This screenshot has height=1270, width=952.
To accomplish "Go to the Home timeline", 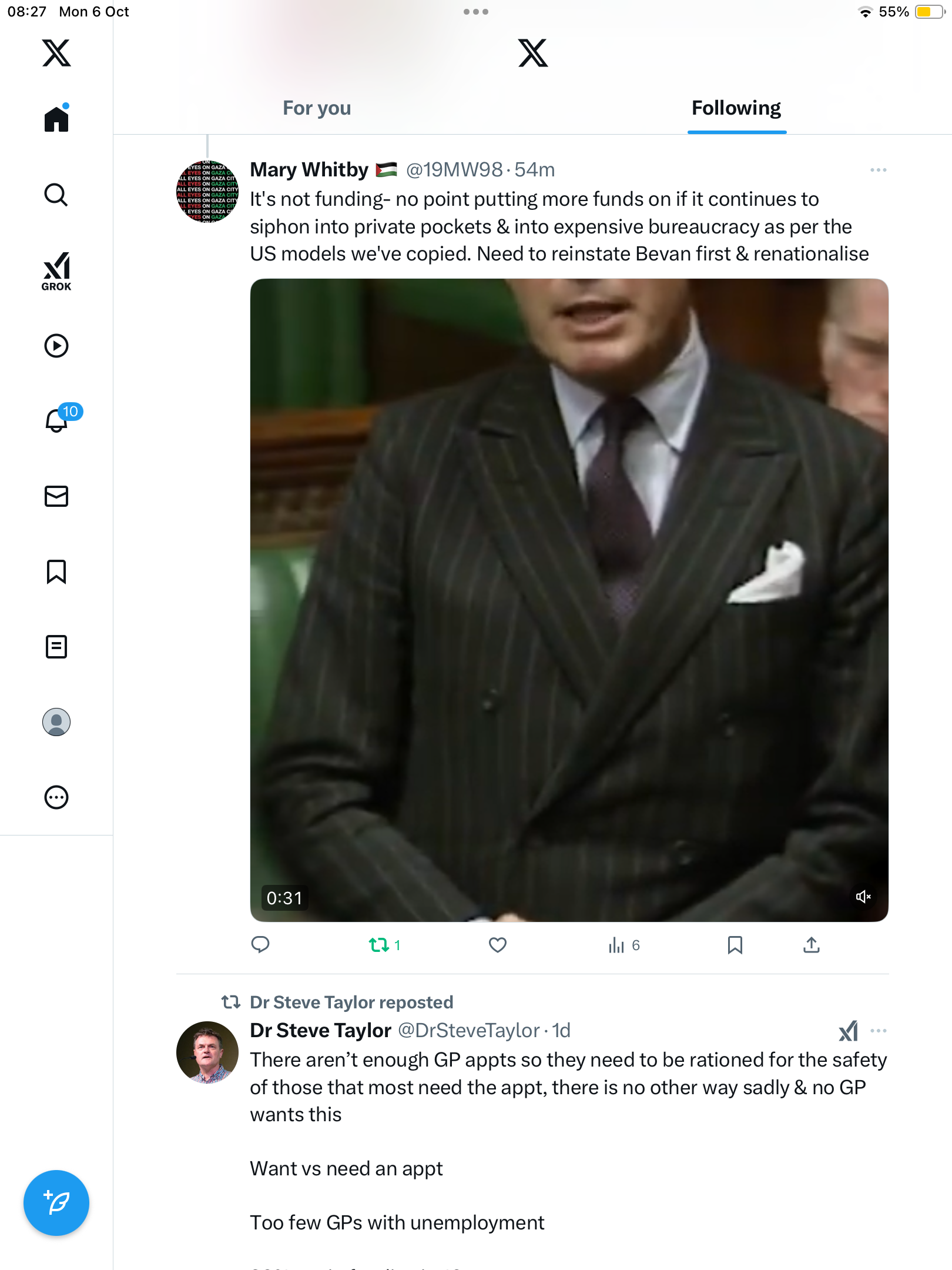I will pos(56,119).
